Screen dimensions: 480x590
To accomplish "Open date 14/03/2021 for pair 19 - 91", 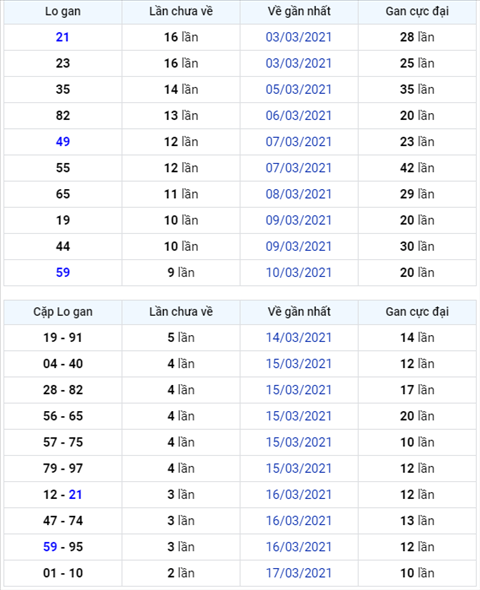I will click(x=299, y=338).
